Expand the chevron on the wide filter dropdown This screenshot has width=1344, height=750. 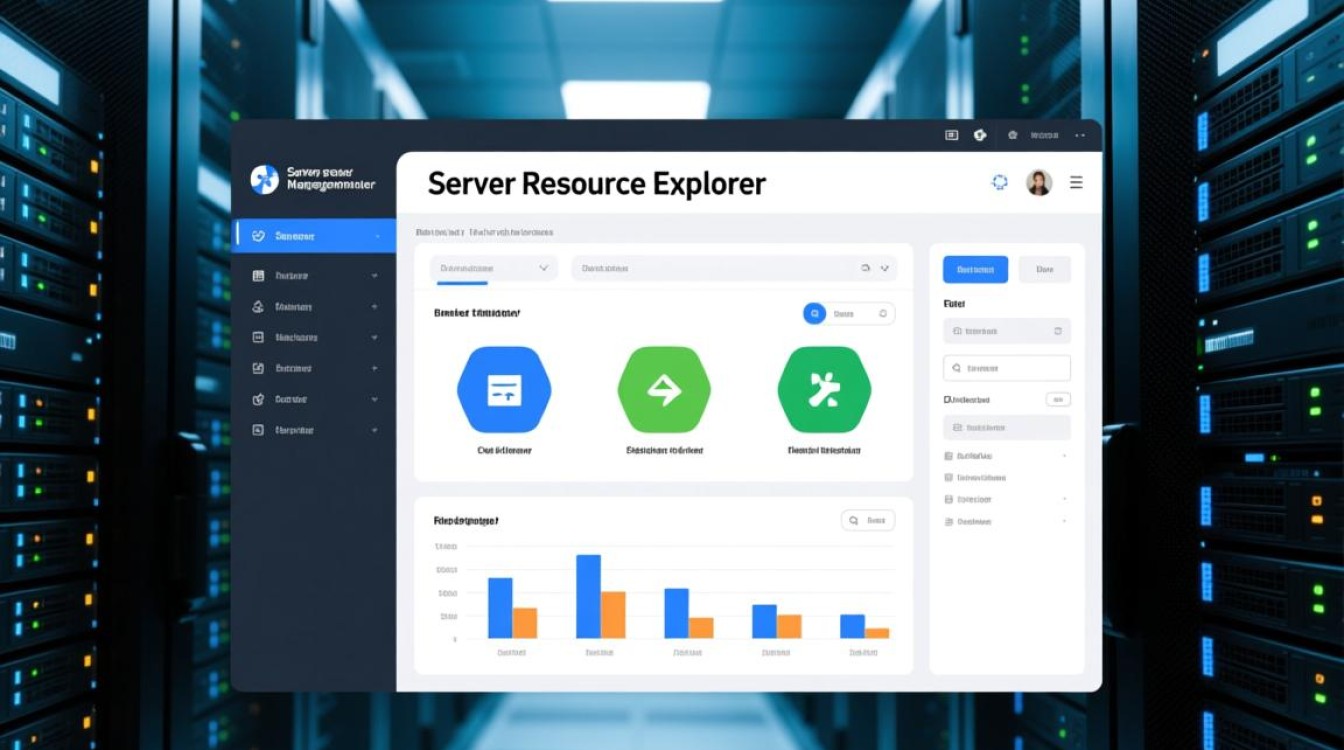884,268
